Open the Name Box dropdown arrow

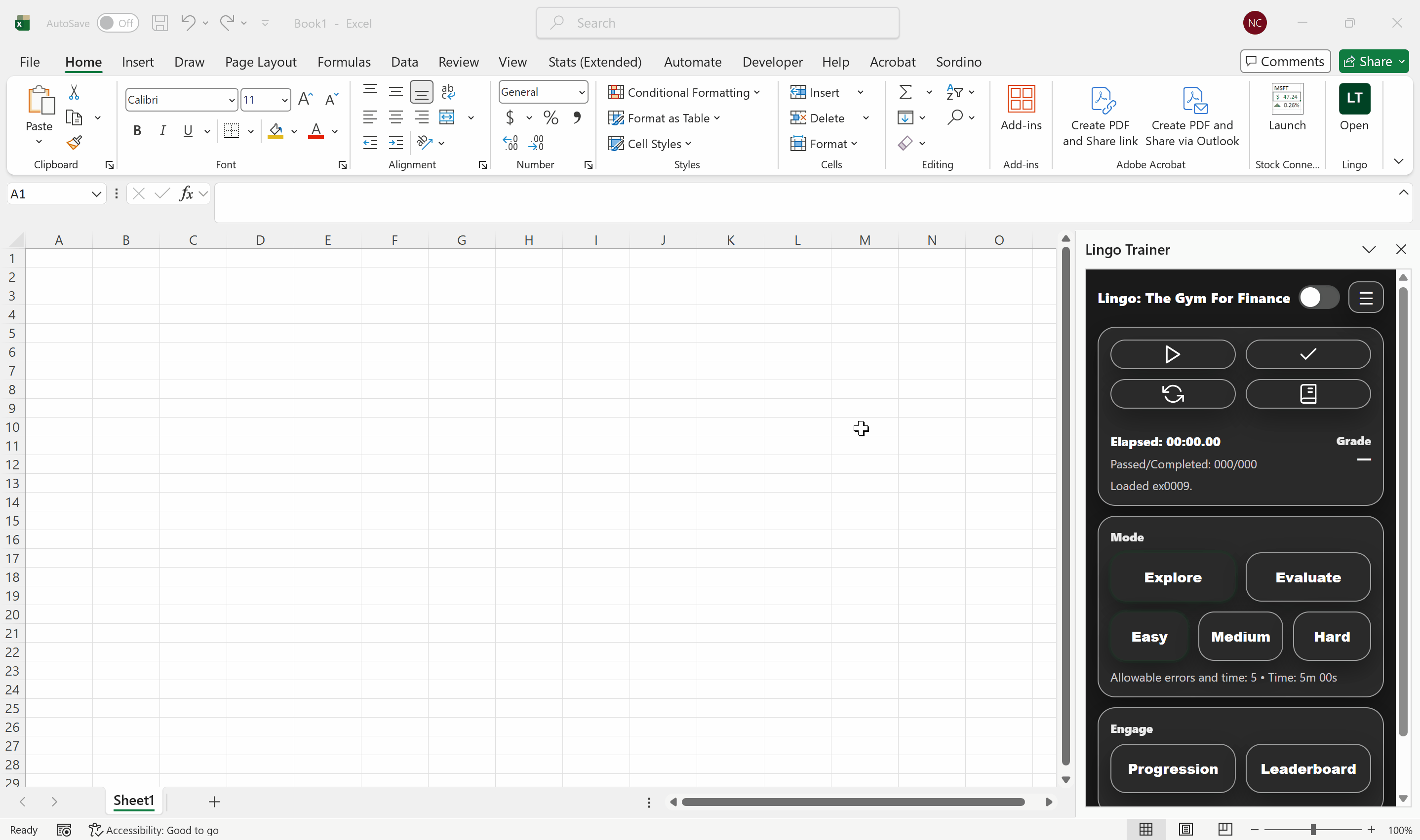[x=96, y=194]
